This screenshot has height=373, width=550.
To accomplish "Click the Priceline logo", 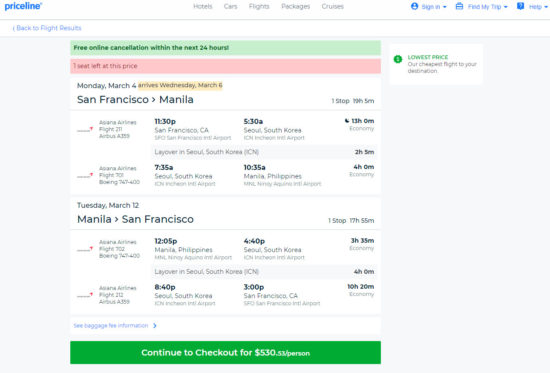I will tap(23, 6).
